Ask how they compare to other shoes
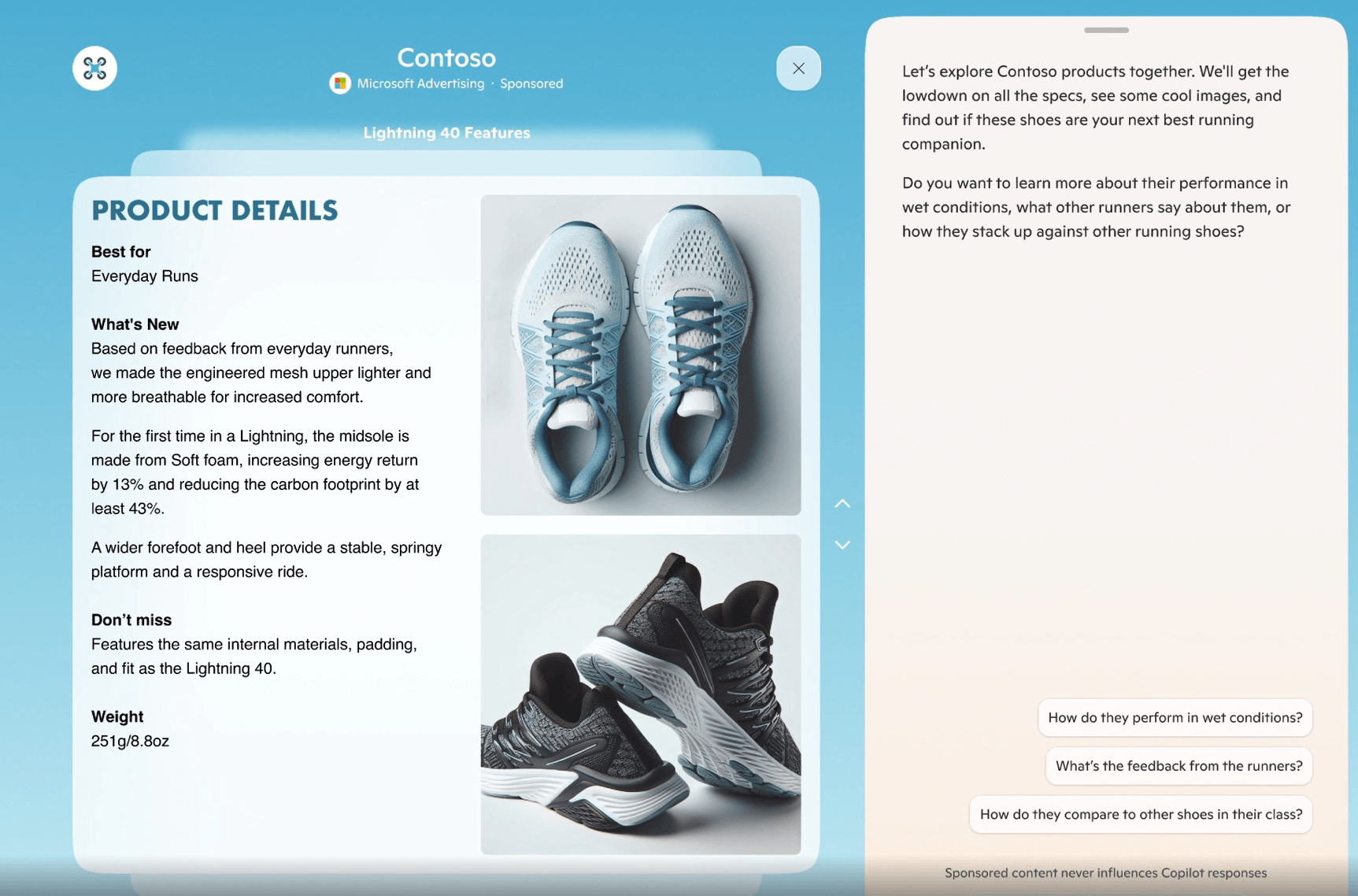 pyautogui.click(x=1140, y=814)
